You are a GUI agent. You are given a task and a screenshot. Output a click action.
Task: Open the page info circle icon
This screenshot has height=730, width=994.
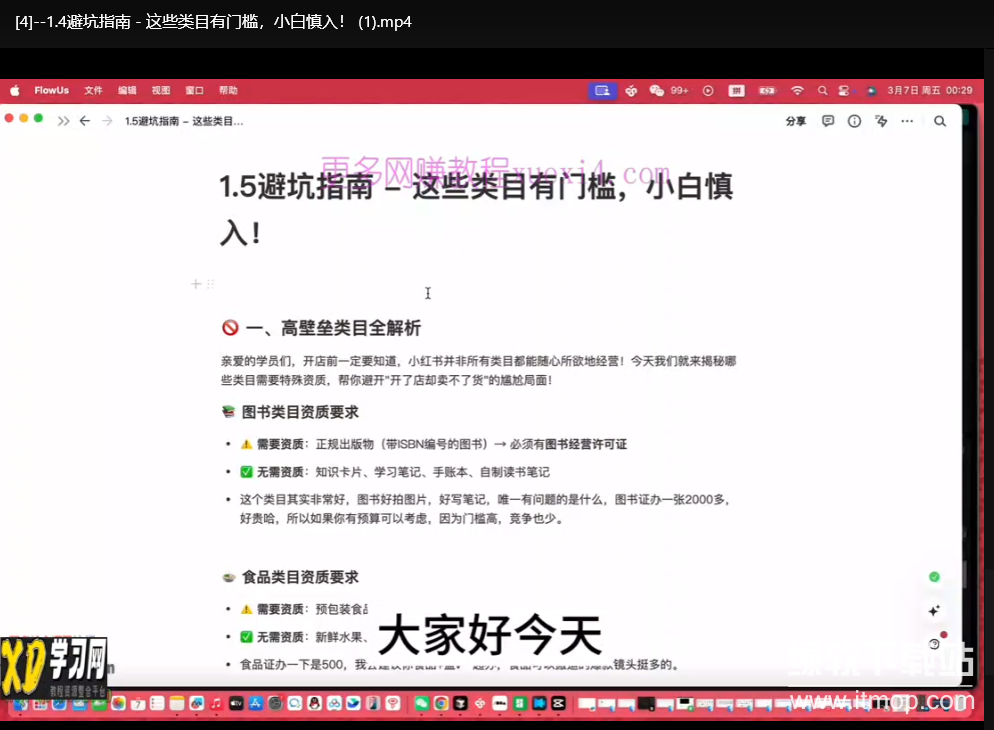(854, 121)
